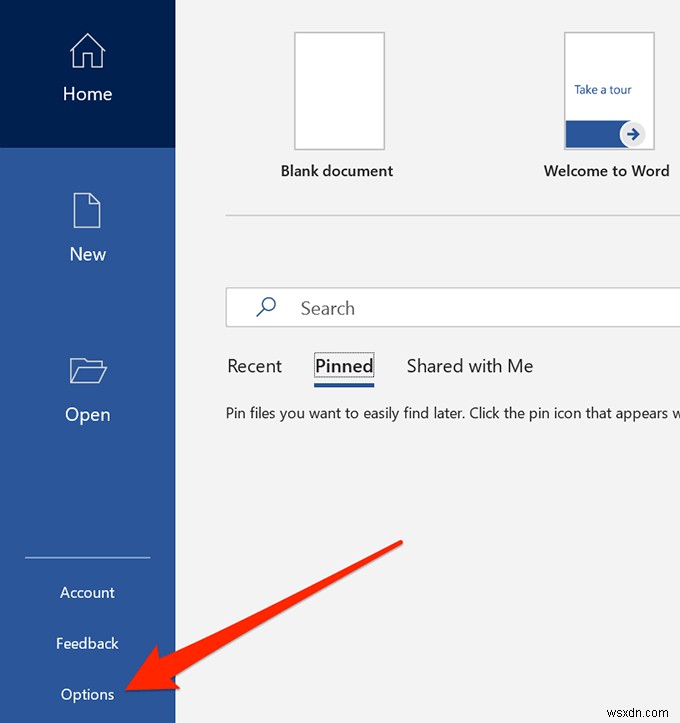Open the Account page in sidebar

87,593
